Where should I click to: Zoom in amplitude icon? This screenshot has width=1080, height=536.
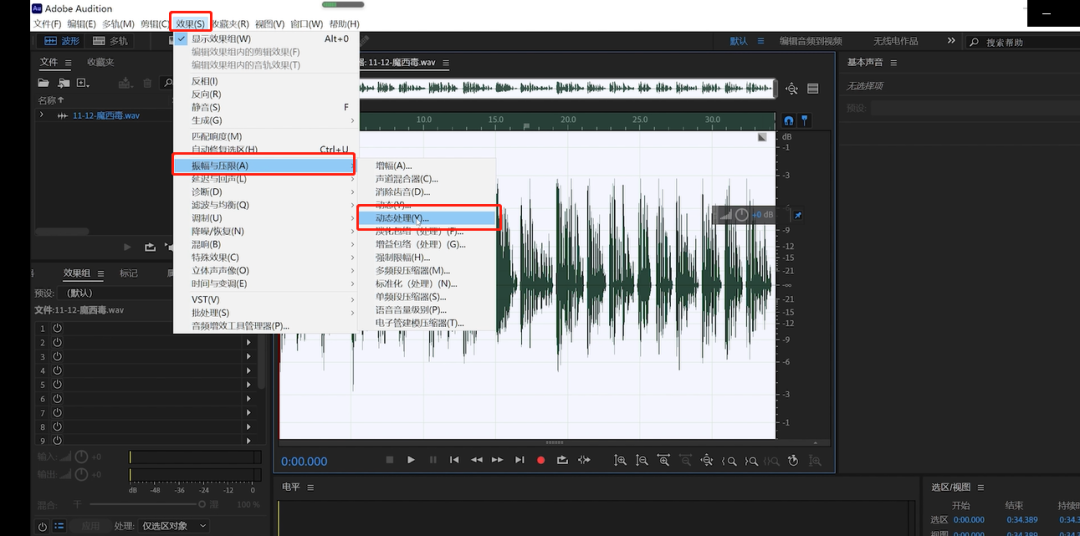click(621, 460)
